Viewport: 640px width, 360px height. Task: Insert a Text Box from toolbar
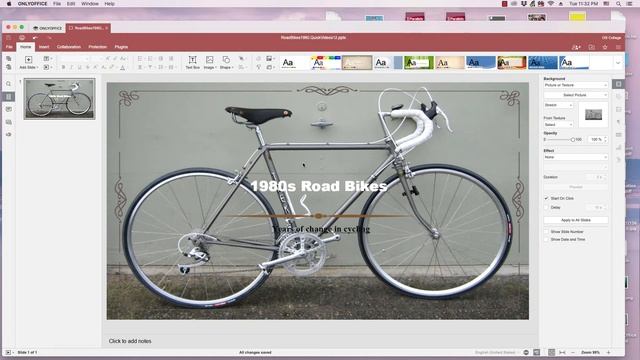192,62
